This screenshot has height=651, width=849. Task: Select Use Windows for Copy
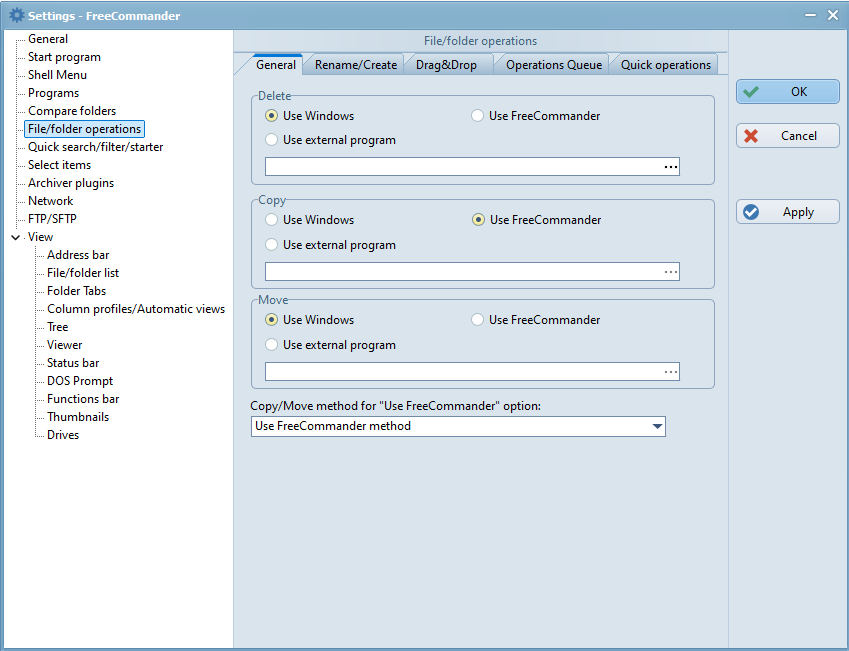coord(310,220)
